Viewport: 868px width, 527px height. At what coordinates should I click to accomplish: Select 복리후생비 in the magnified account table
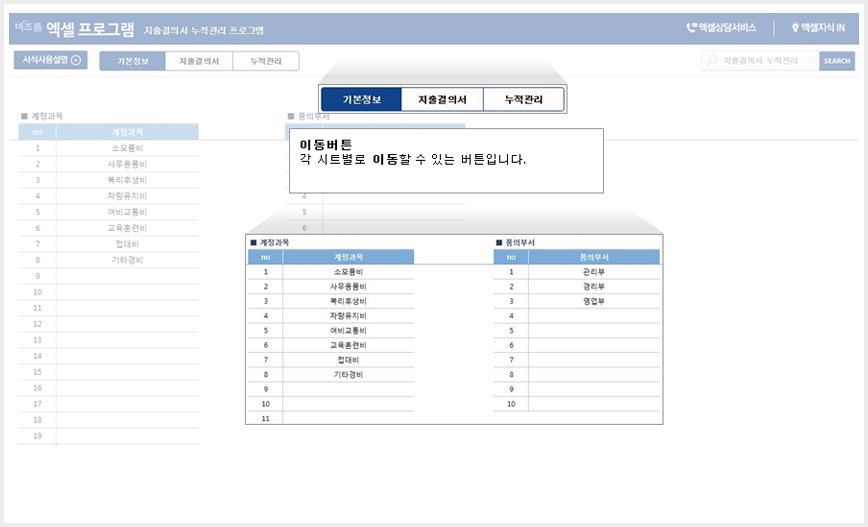point(348,301)
